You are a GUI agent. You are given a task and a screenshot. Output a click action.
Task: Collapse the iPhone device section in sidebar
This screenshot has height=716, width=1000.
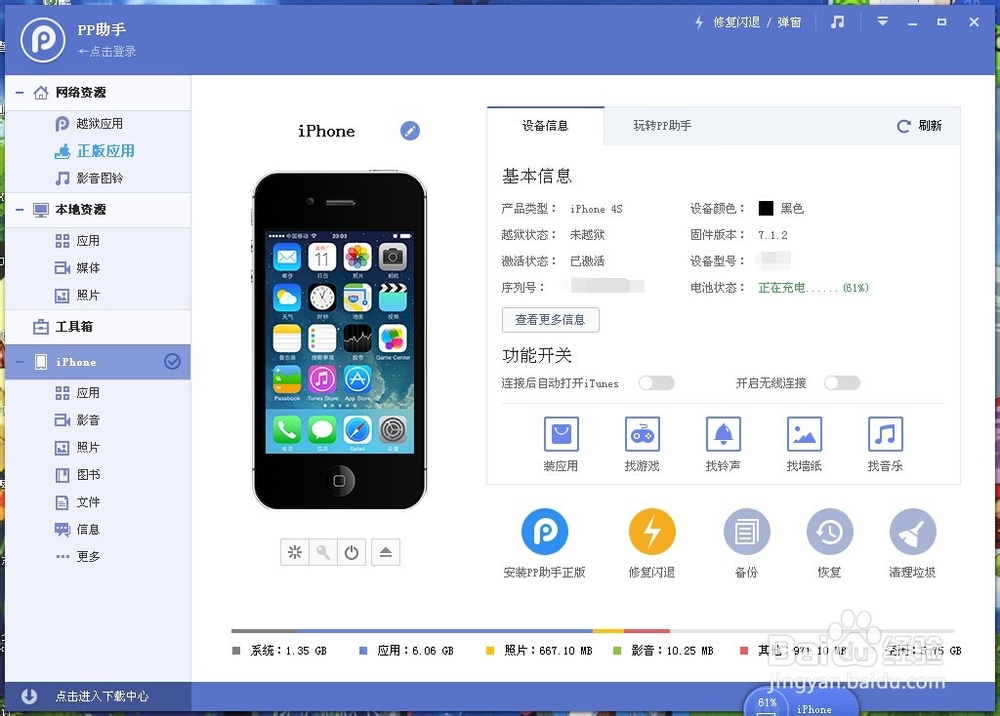(x=20, y=362)
